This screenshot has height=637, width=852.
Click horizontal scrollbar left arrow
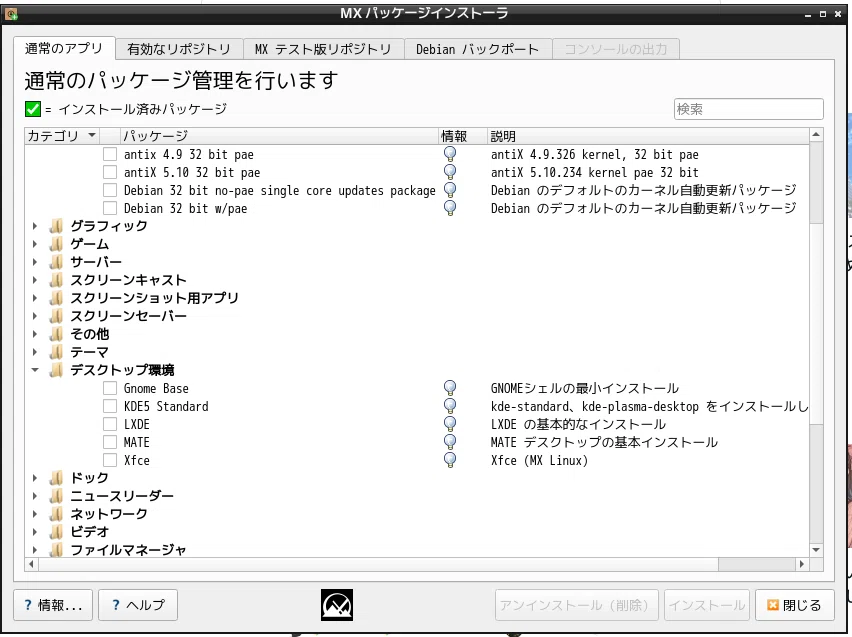tap(32, 564)
